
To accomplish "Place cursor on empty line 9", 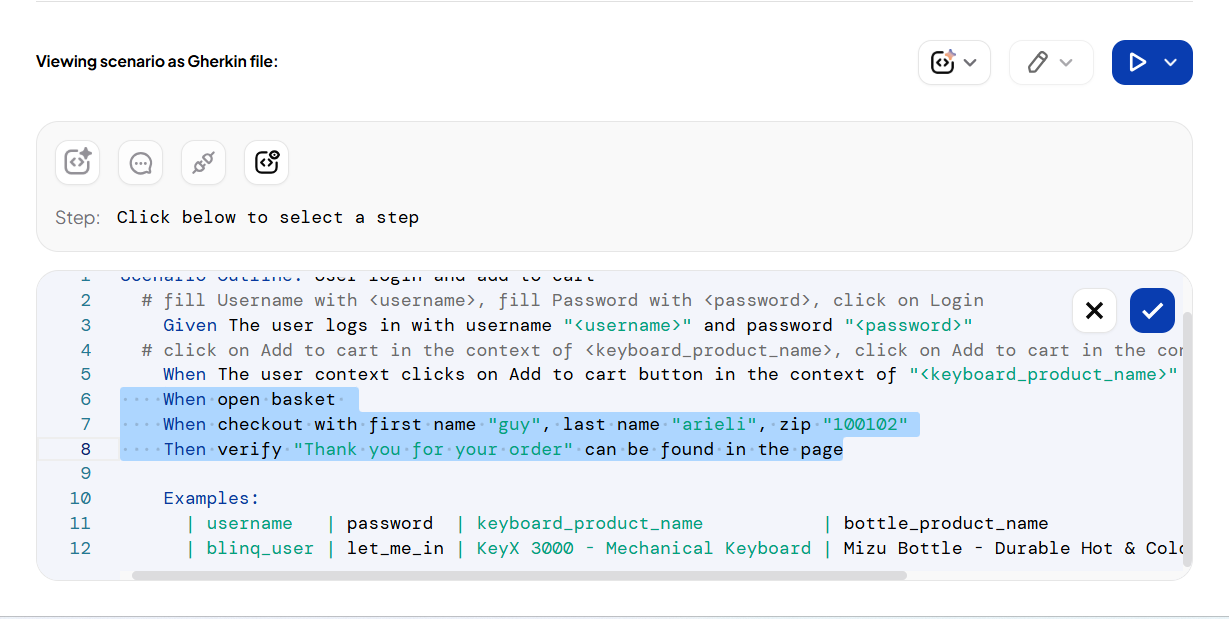I will (x=400, y=474).
